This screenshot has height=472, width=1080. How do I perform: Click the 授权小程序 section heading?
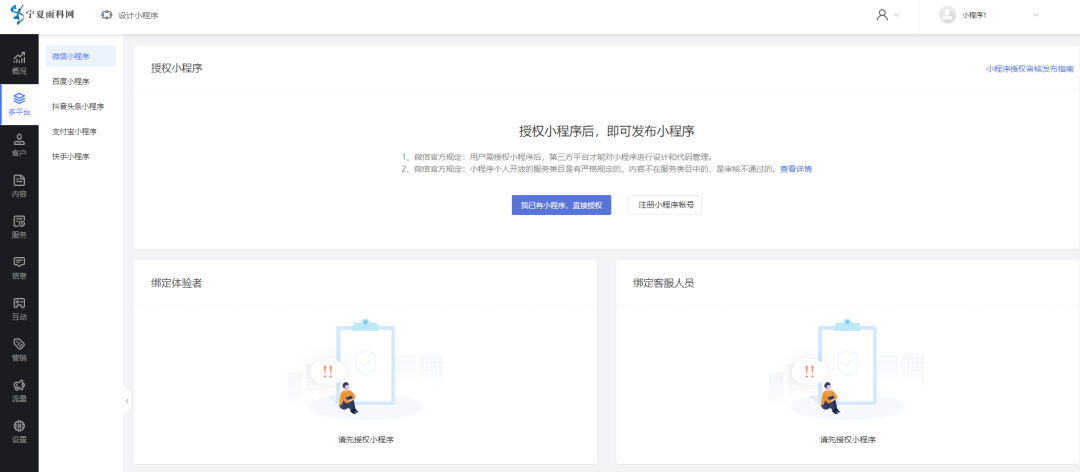click(x=177, y=68)
